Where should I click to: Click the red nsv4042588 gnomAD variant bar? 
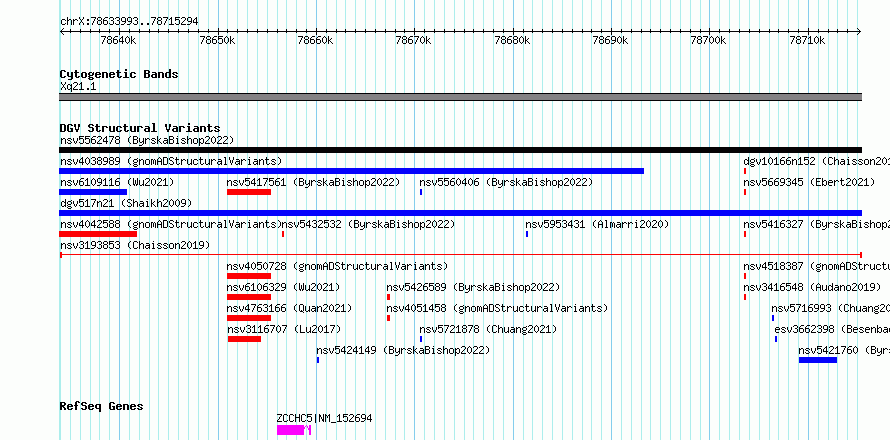coord(98,234)
